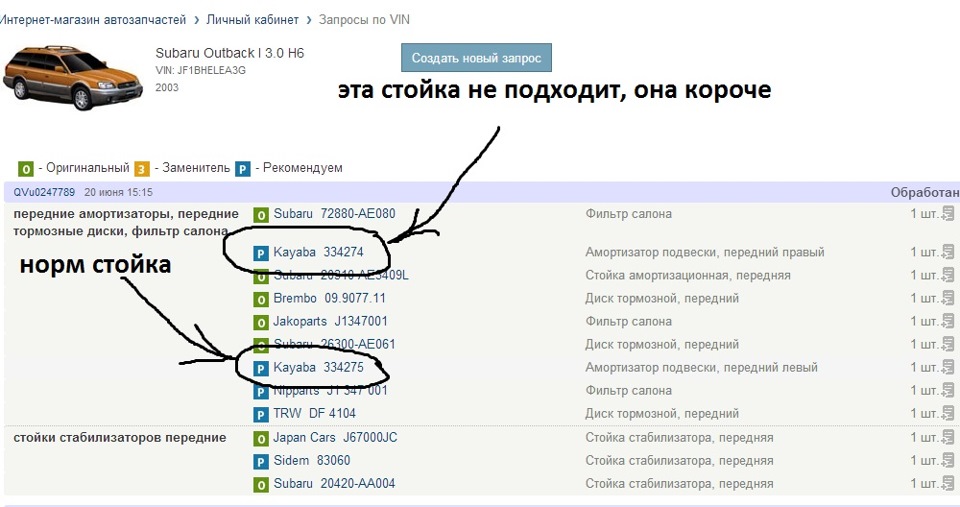This screenshot has width=960, height=507.
Task: Click add-to-cart icon in Subaru 72880-AE080 row
Action: point(948,214)
